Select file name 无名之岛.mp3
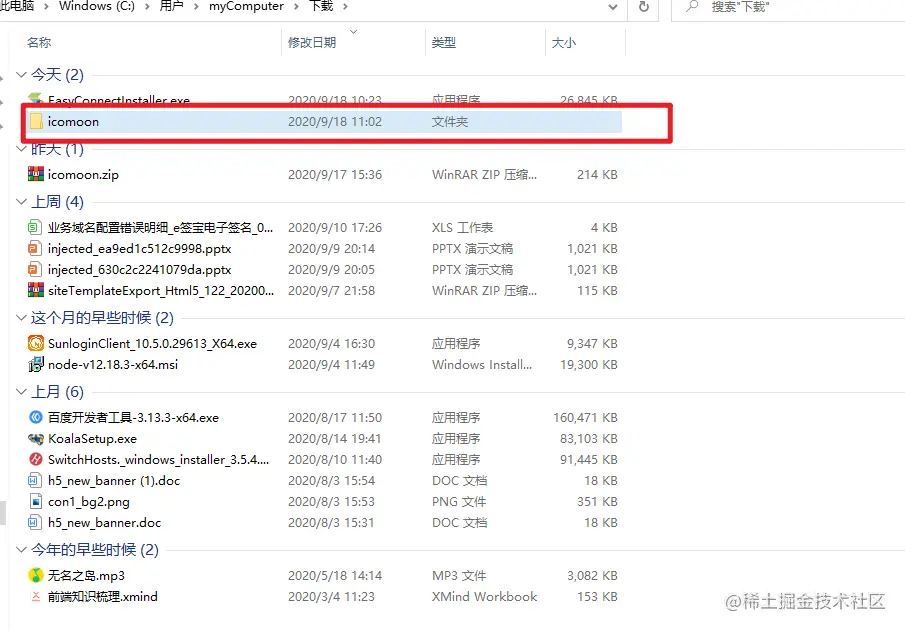Screen dimensions: 905x631 coord(86,576)
